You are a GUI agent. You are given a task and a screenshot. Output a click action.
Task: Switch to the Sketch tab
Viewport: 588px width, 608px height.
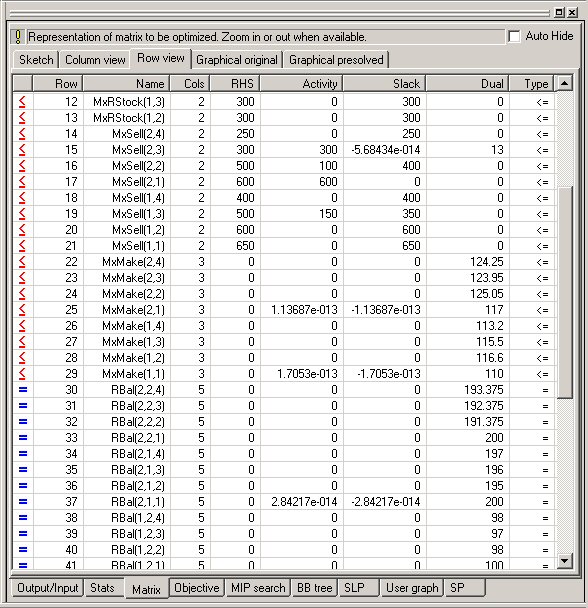click(x=36, y=60)
